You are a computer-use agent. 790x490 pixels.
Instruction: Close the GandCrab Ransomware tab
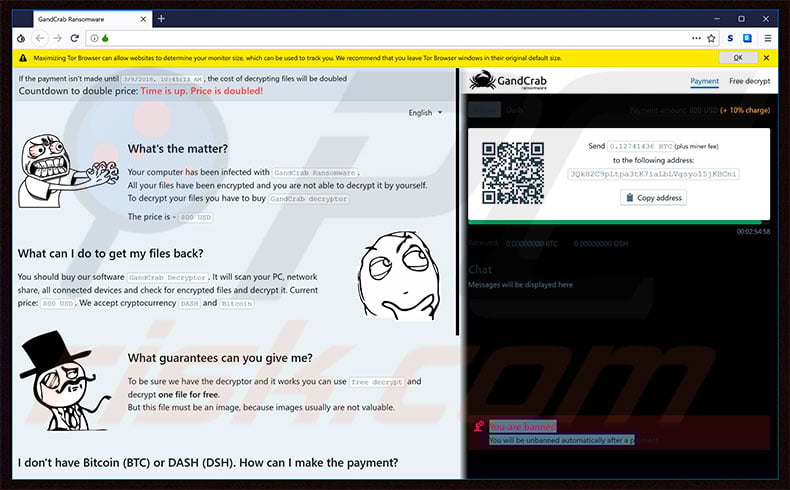143,19
